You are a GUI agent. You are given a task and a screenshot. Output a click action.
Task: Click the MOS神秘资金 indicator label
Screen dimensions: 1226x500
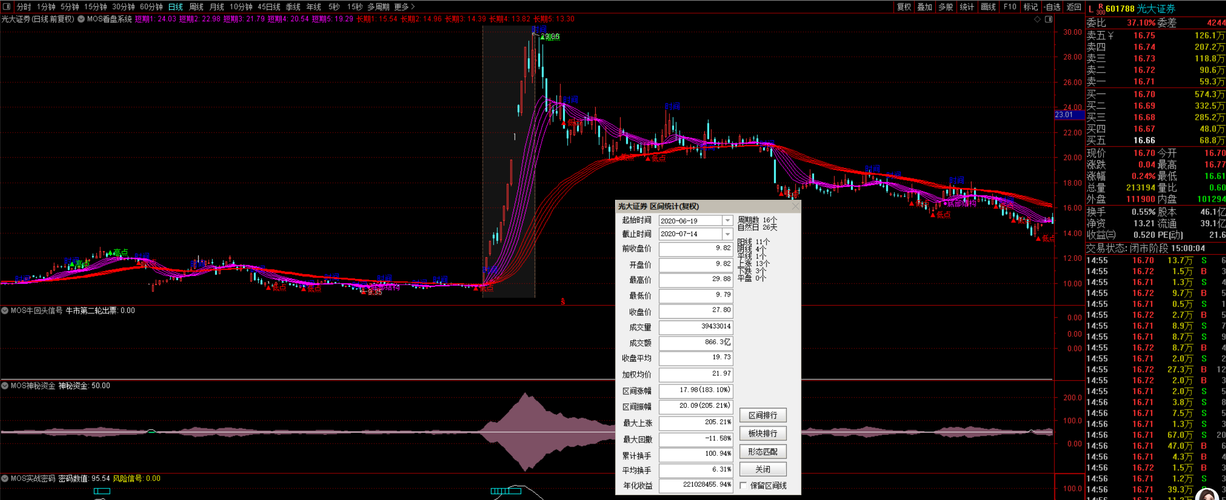35,385
